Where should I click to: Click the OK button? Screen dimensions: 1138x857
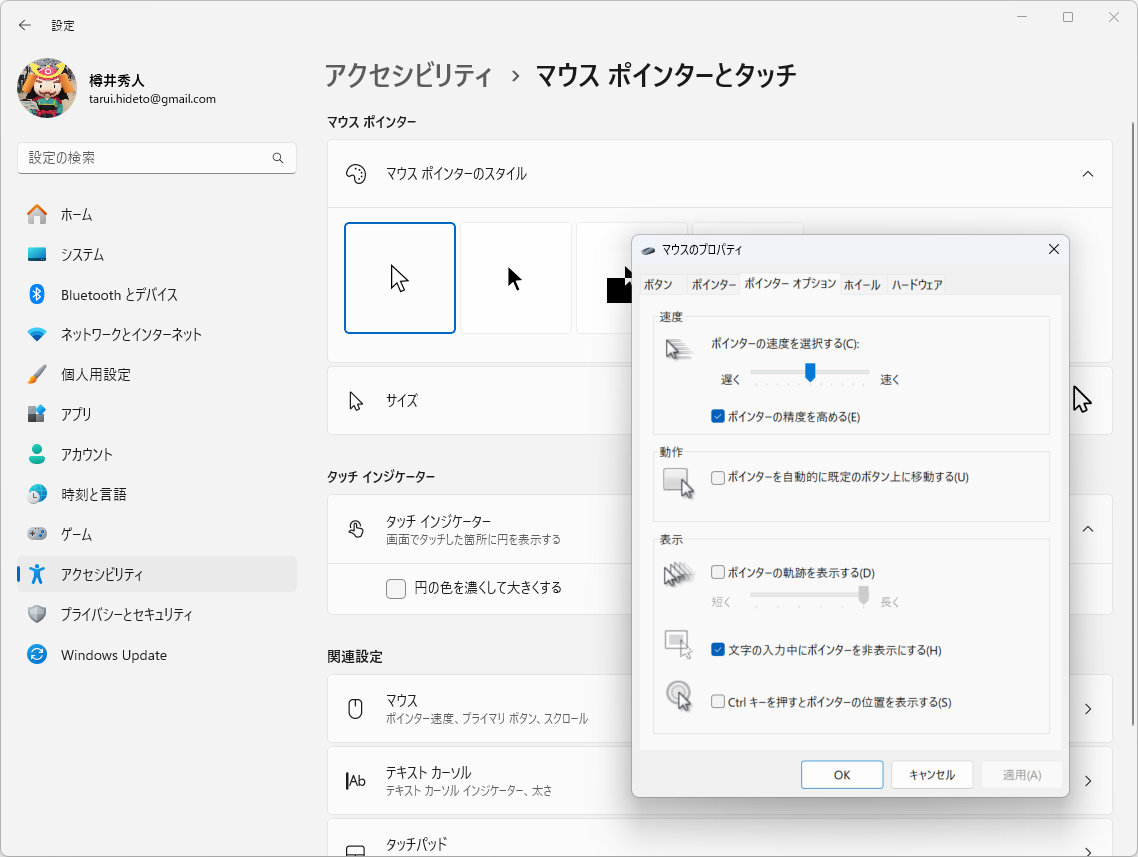pyautogui.click(x=841, y=774)
